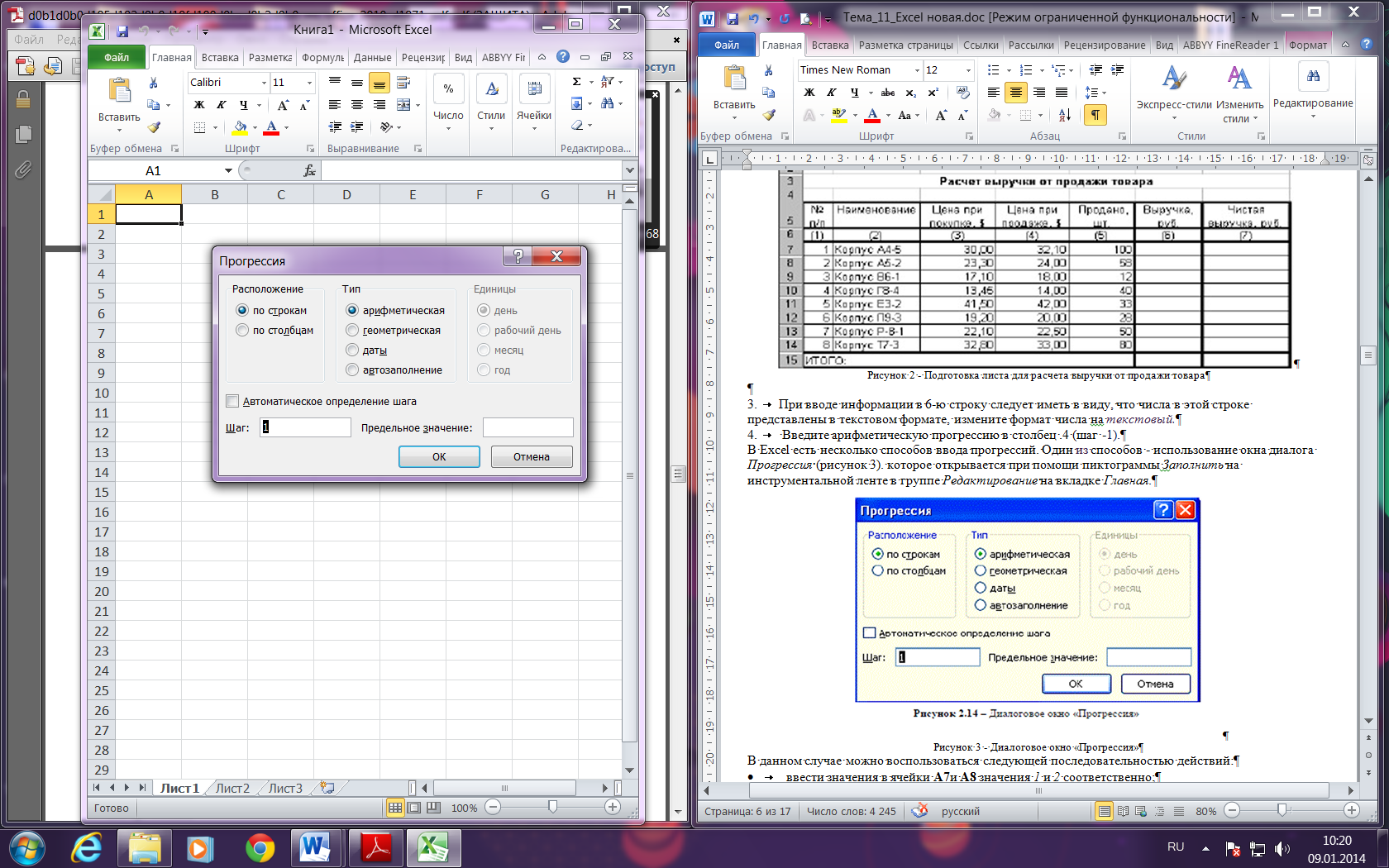The image size is (1389, 868).
Task: Click Экспресс-стили icon in Word
Action: coord(1174,79)
